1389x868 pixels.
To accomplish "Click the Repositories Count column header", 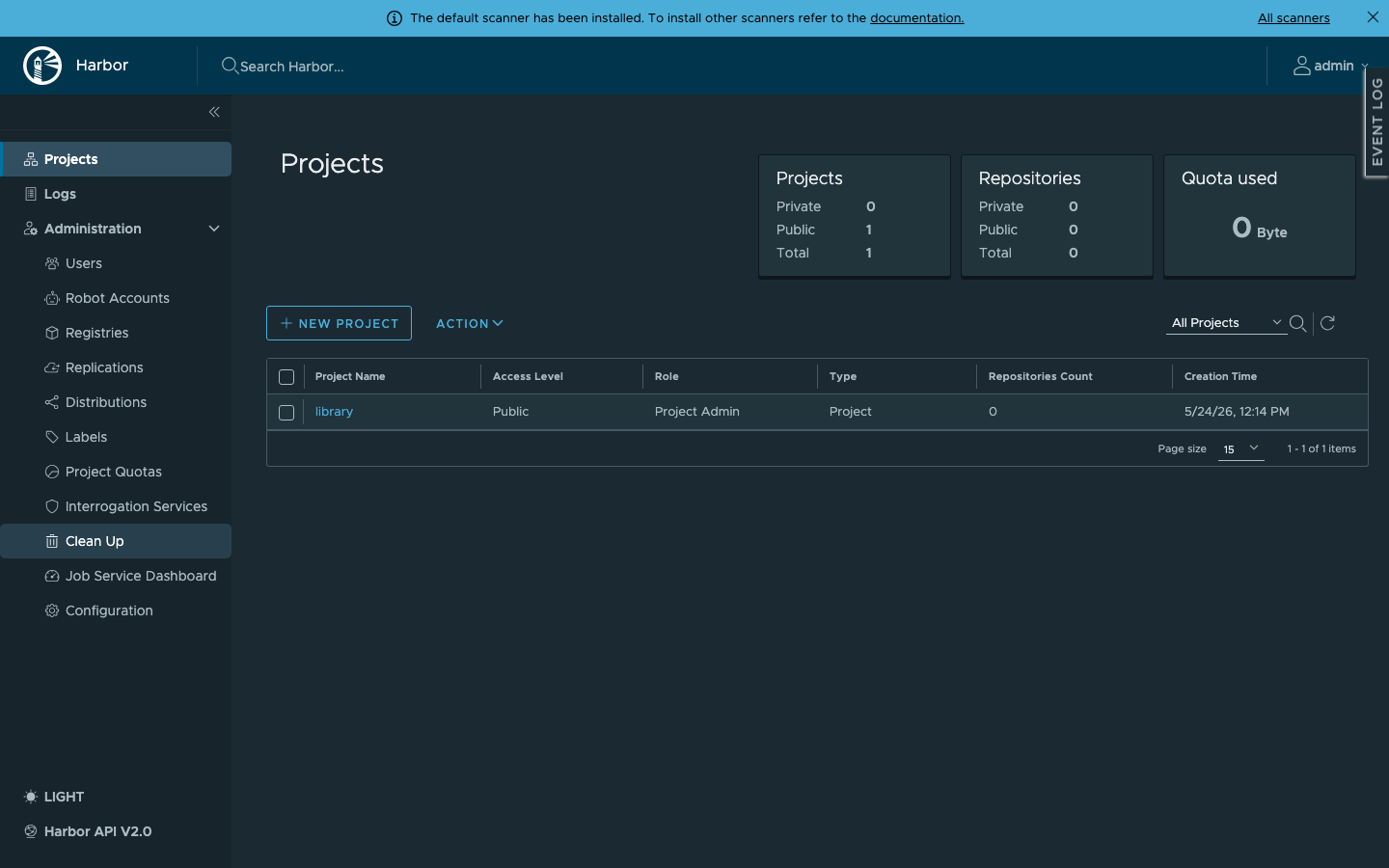I will point(1040,376).
